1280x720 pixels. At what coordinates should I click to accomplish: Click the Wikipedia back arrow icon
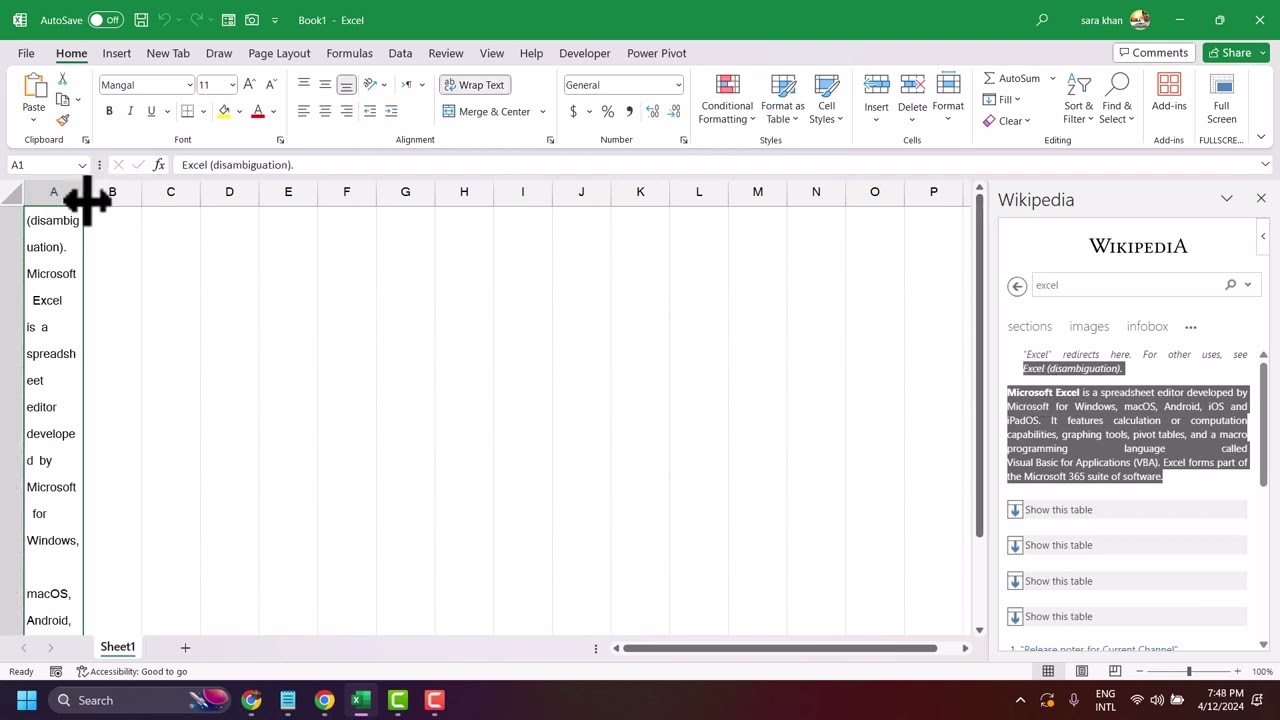pos(1017,286)
